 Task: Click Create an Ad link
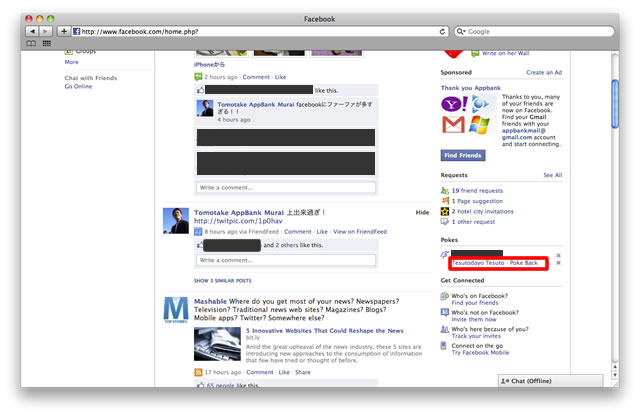point(544,72)
